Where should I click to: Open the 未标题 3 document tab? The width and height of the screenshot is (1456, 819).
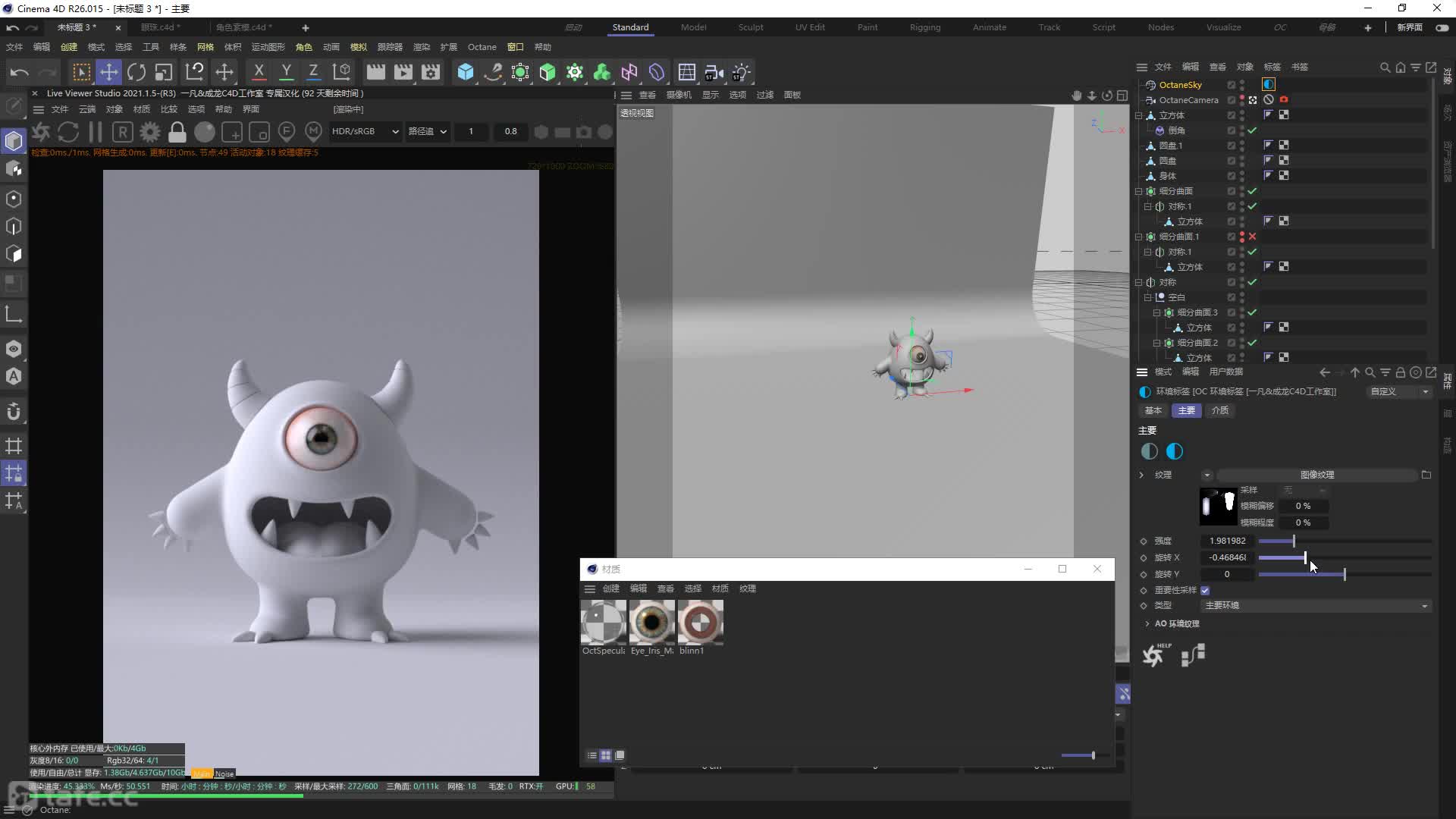pyautogui.click(x=77, y=27)
